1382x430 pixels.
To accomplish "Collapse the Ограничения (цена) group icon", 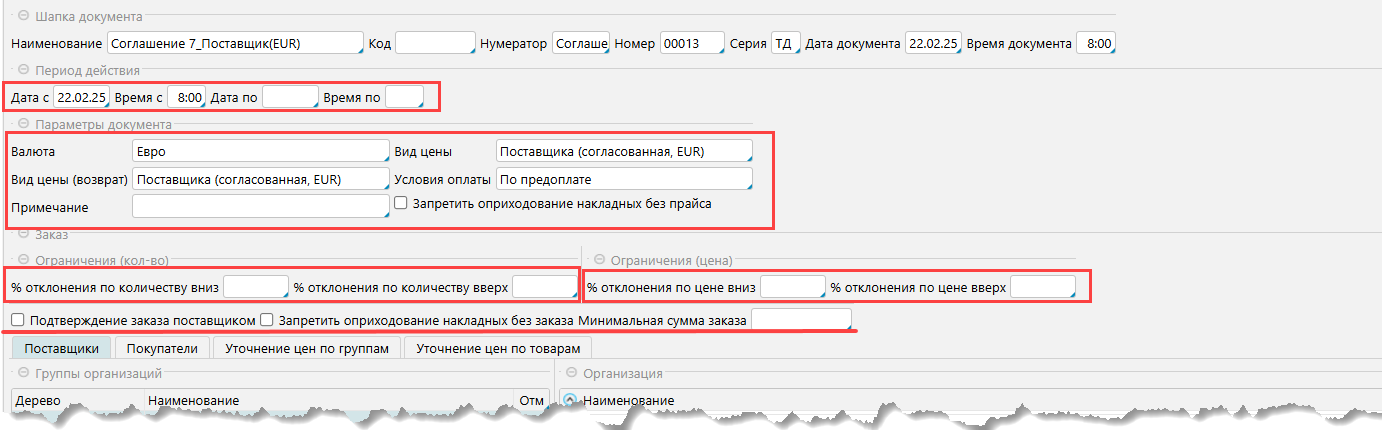I will (x=598, y=260).
